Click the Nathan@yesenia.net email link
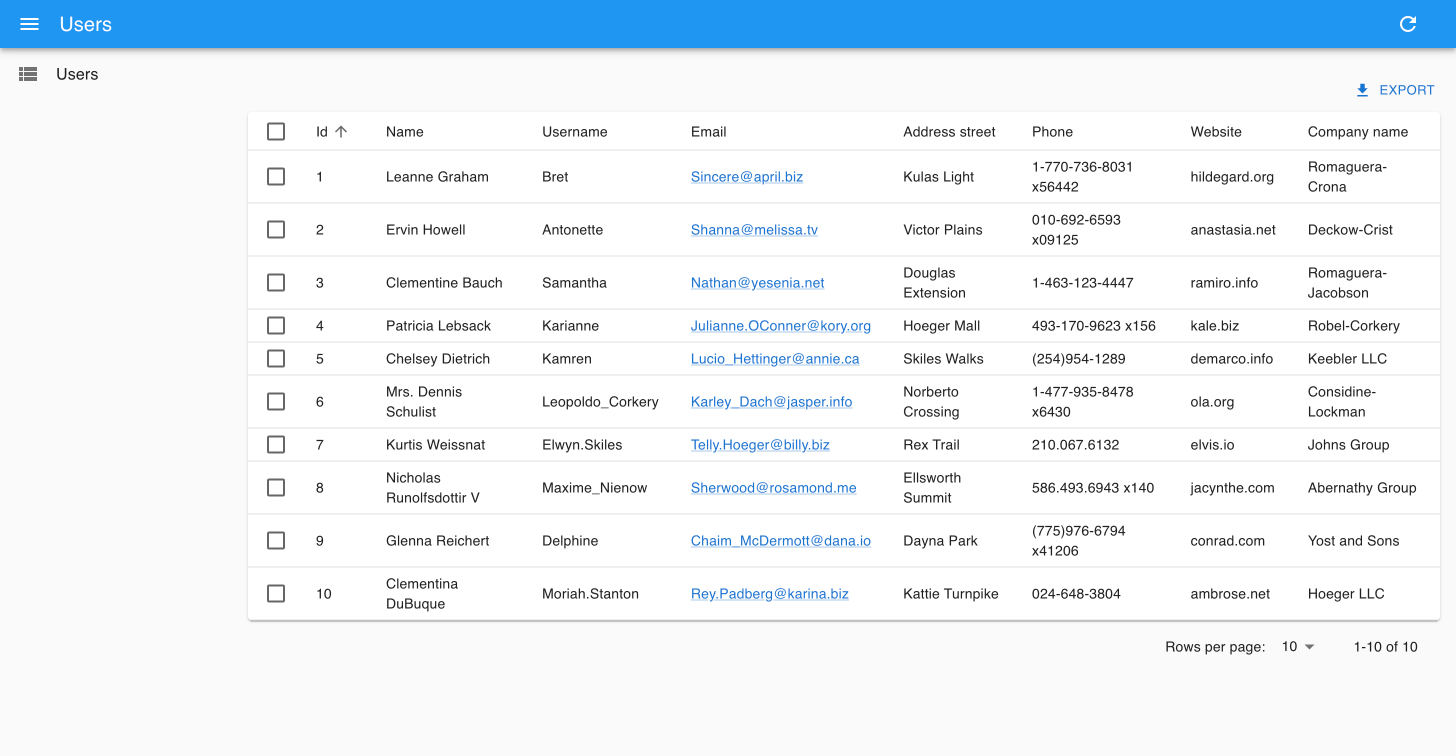 (x=758, y=282)
